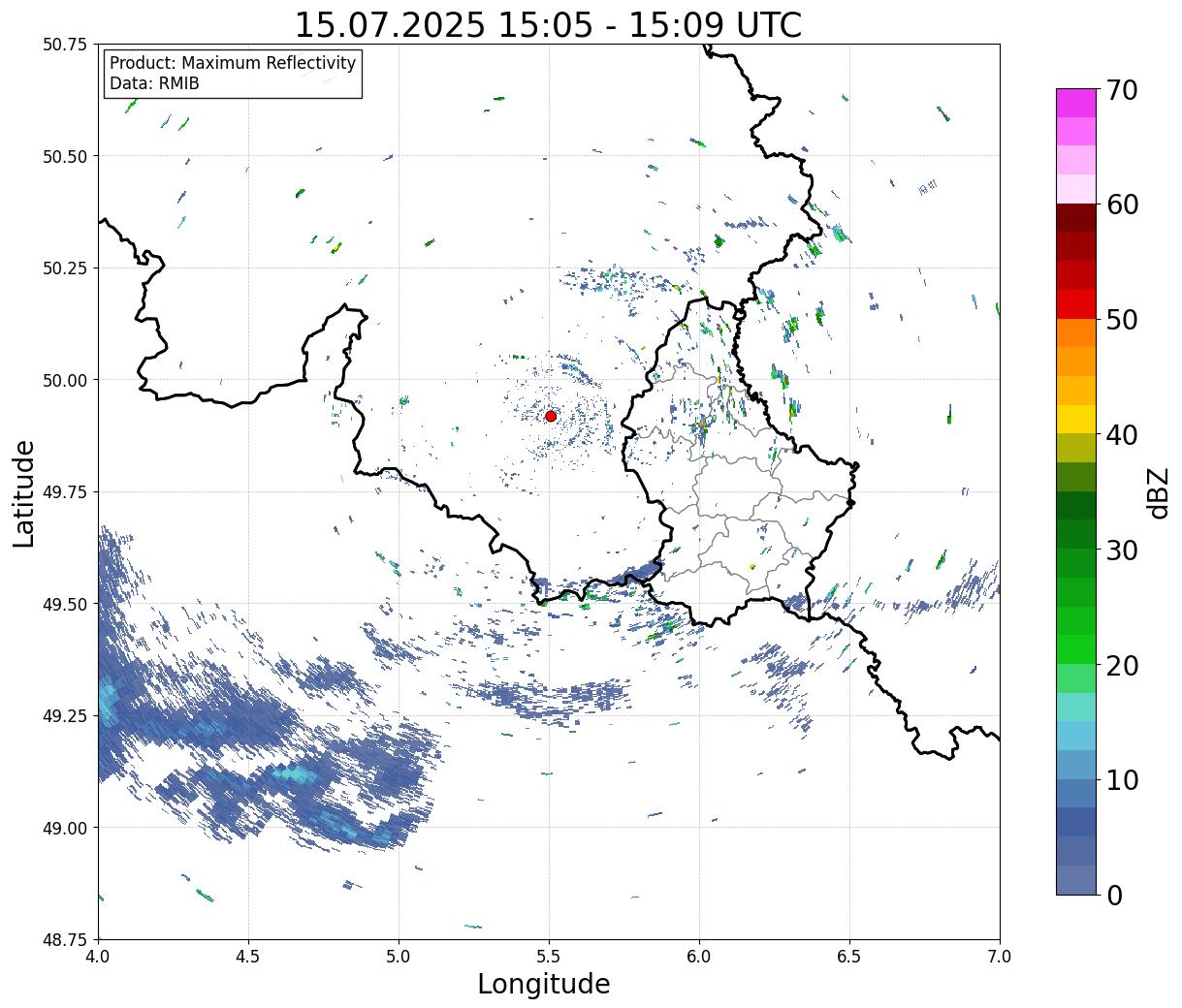Click the orange colorbar swatch below 50

(x=1076, y=333)
